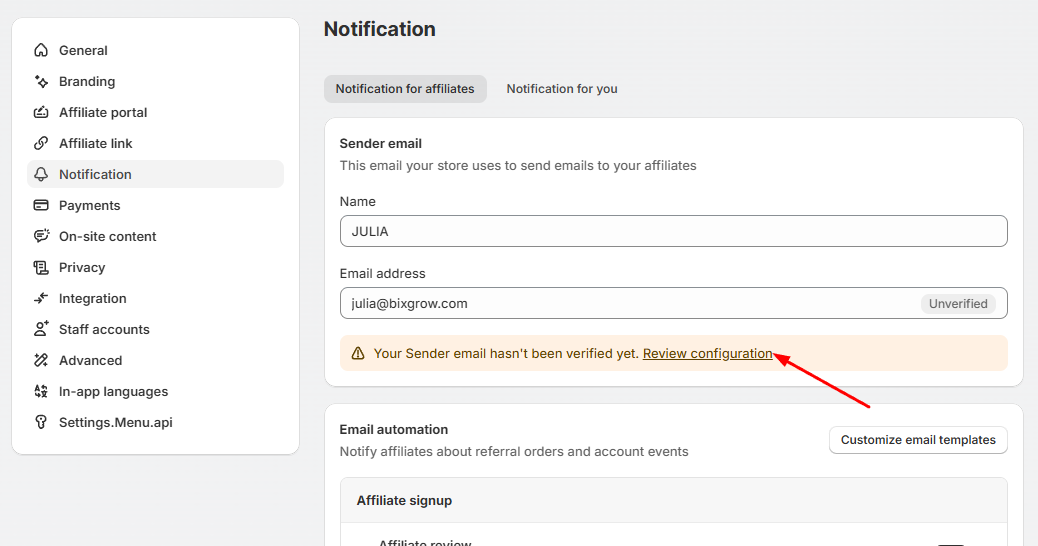Click the Affiliate link chain icon
1038x546 pixels.
(41, 143)
